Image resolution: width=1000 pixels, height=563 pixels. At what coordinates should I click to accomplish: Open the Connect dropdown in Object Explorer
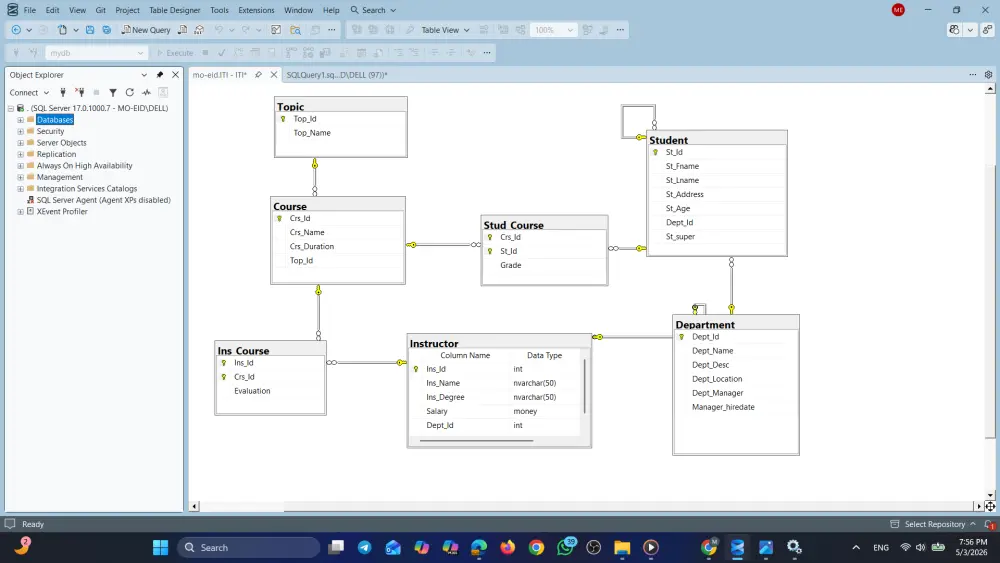click(x=29, y=92)
